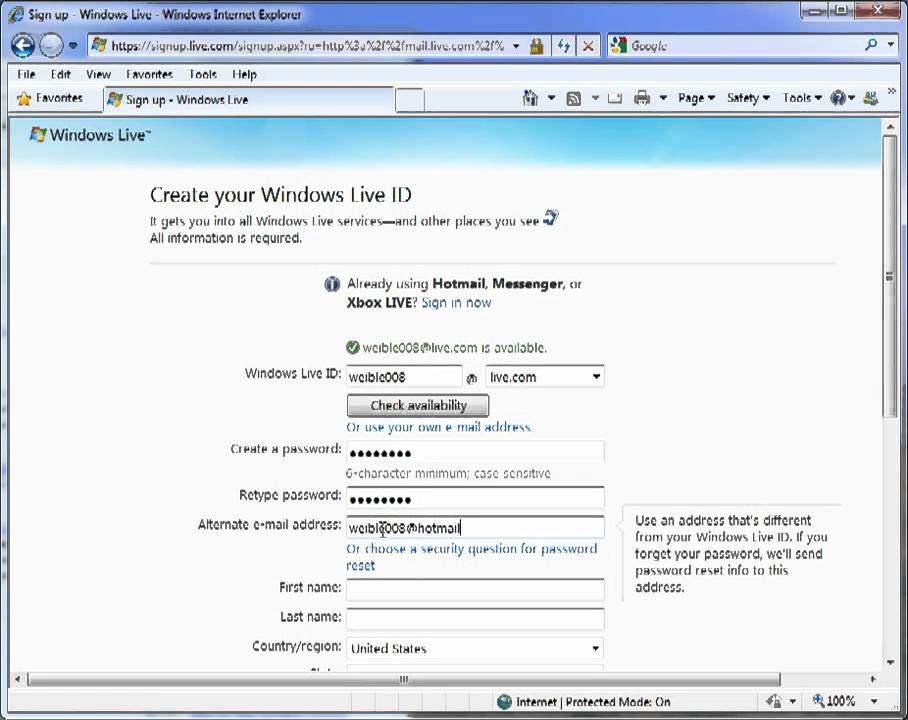Click the zoom magnifier 100% button

(834, 701)
